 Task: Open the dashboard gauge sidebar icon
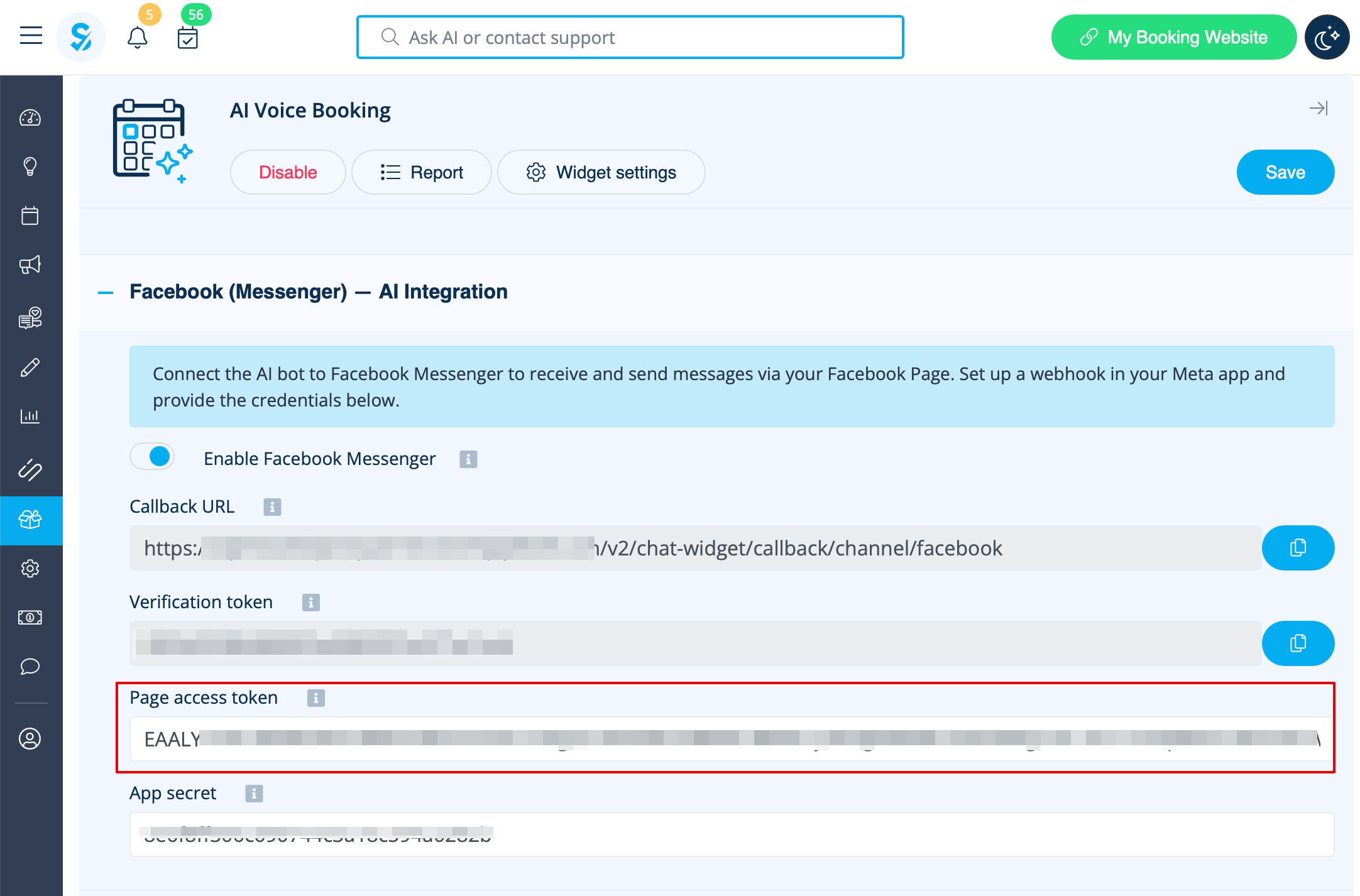(x=30, y=117)
